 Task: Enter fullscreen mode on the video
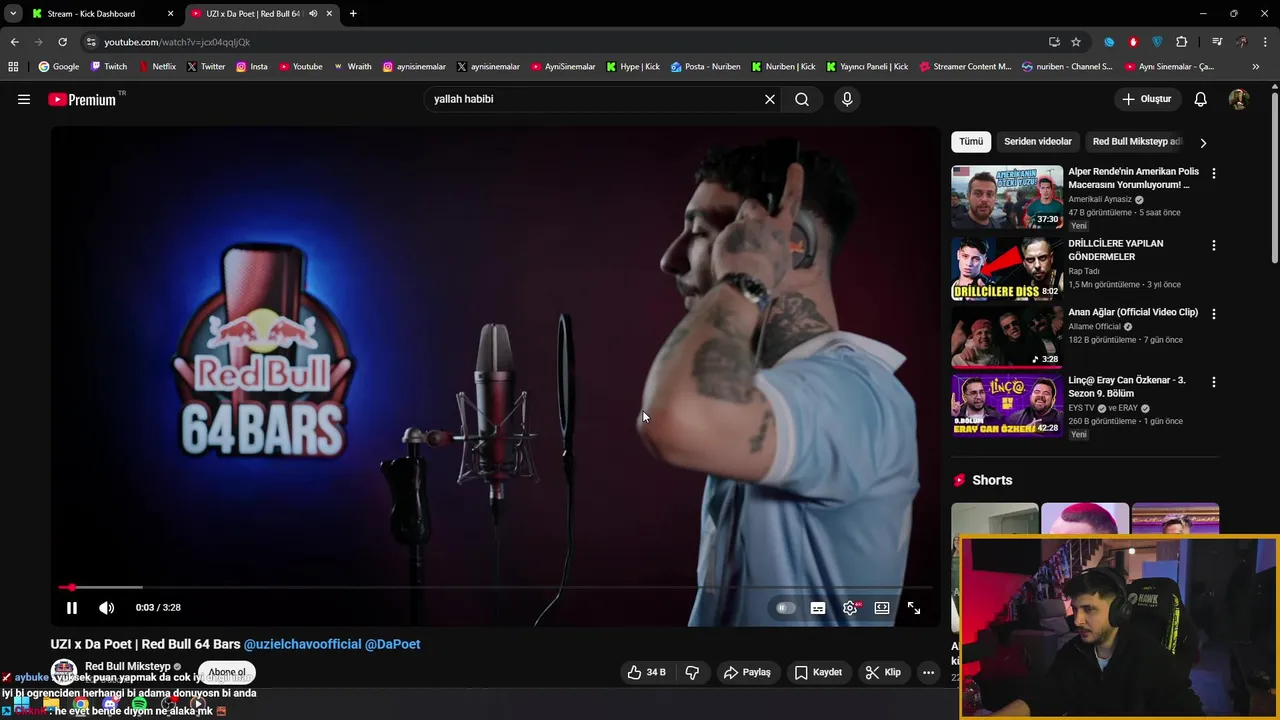914,608
